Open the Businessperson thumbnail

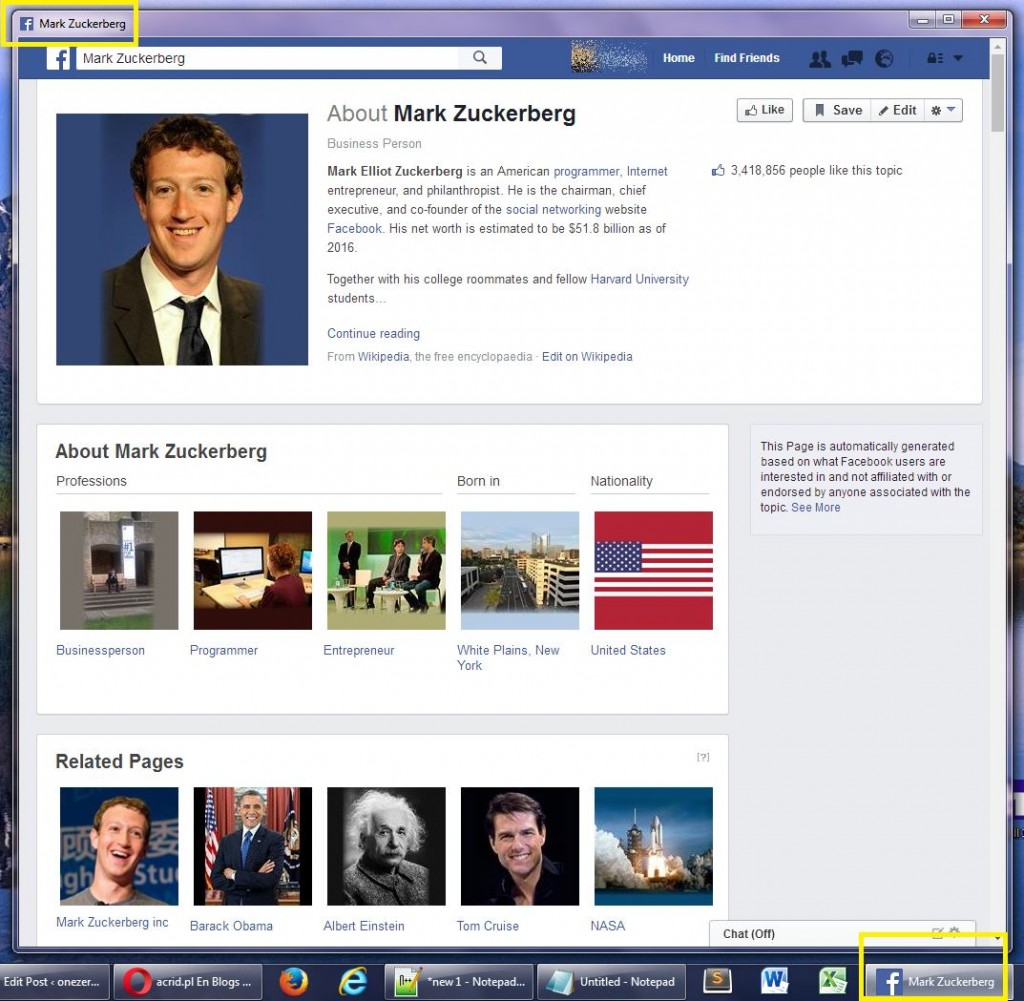(x=119, y=571)
